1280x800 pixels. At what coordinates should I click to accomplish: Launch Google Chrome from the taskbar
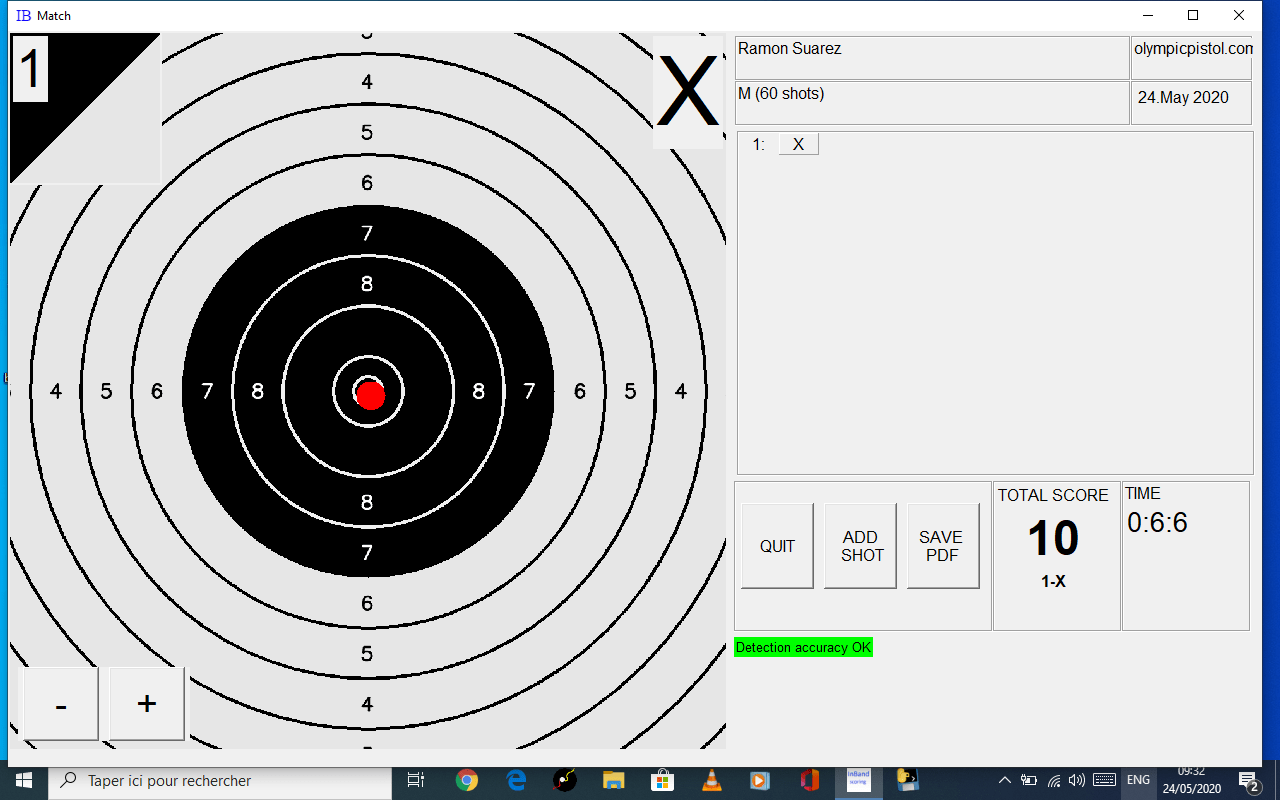466,780
